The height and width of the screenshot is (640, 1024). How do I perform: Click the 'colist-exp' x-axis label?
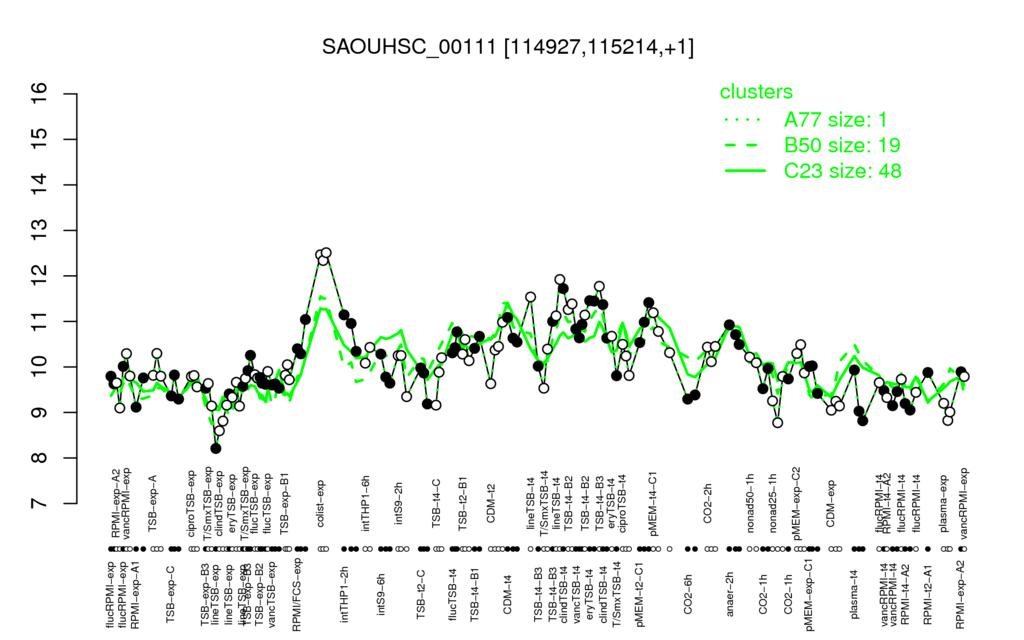tap(322, 504)
